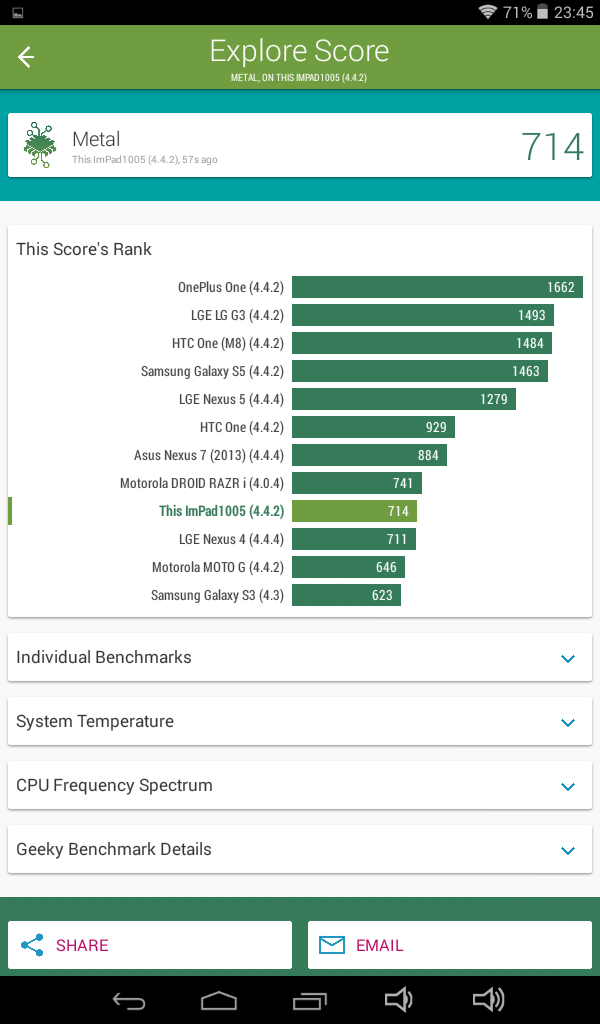Image resolution: width=600 pixels, height=1024 pixels.
Task: Open recent apps navigation icon
Action: pos(309,1000)
